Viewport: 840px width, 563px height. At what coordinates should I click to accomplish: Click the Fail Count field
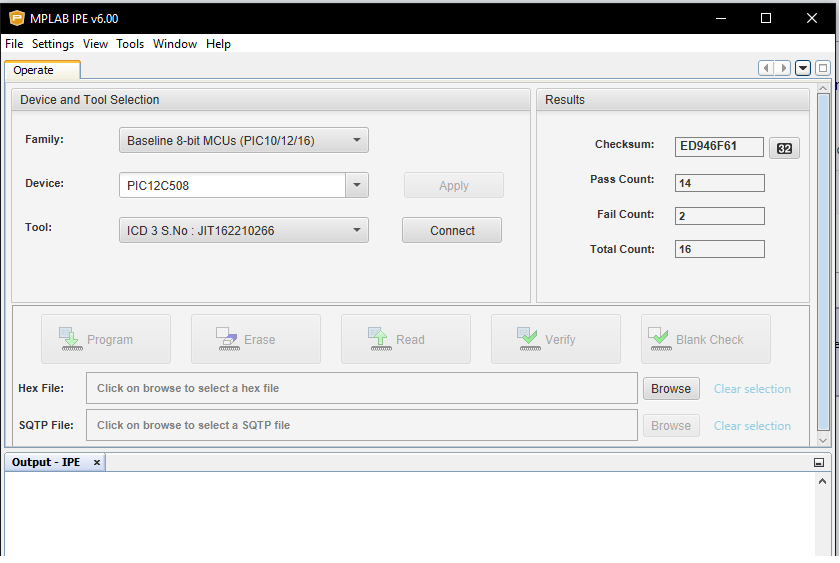tap(719, 216)
